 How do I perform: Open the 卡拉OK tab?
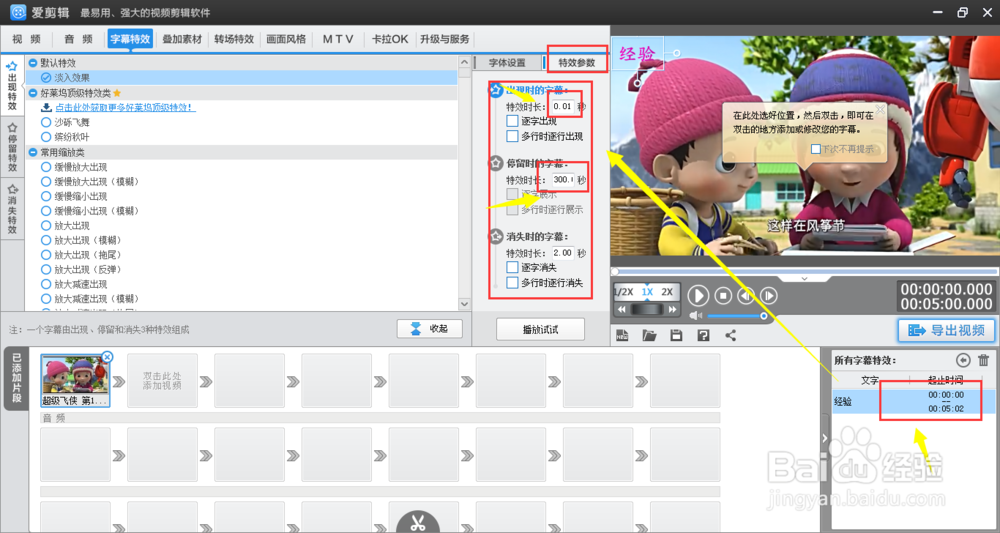(x=390, y=39)
